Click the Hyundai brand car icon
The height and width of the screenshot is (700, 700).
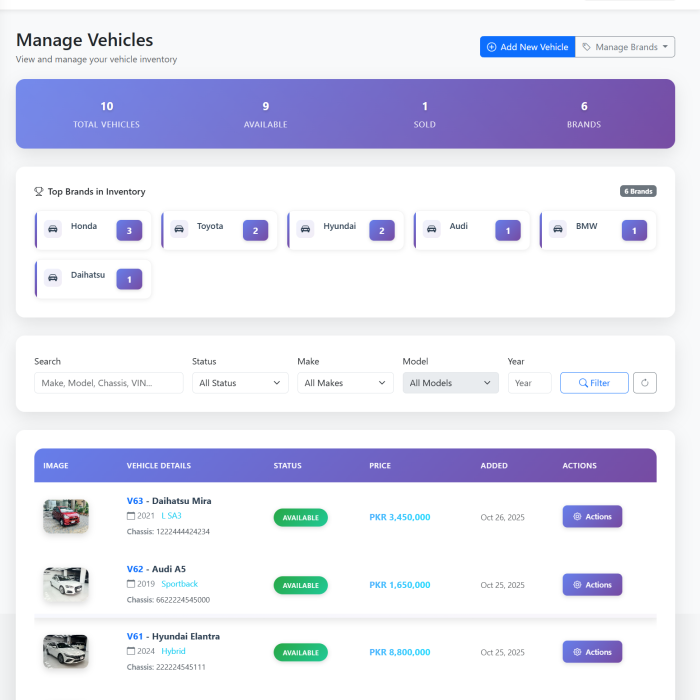(x=306, y=229)
